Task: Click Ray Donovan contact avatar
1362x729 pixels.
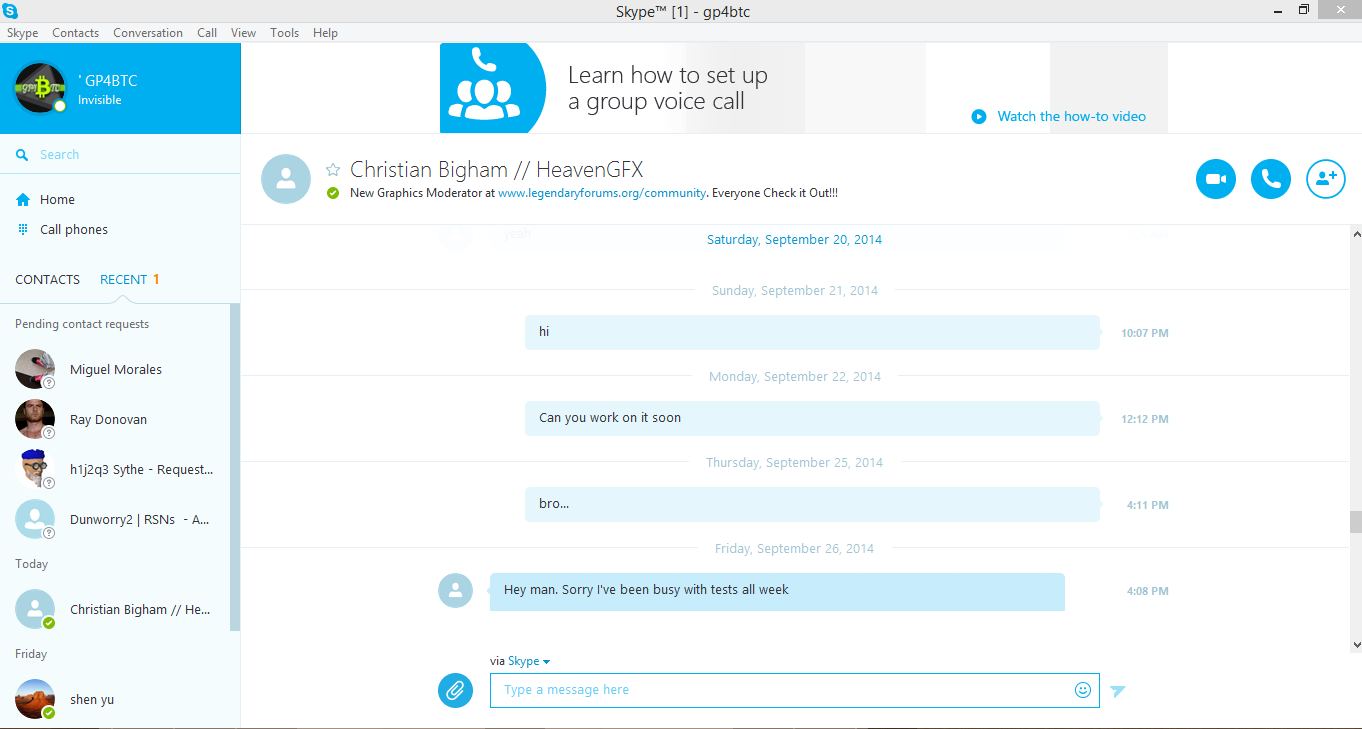Action: click(x=35, y=419)
